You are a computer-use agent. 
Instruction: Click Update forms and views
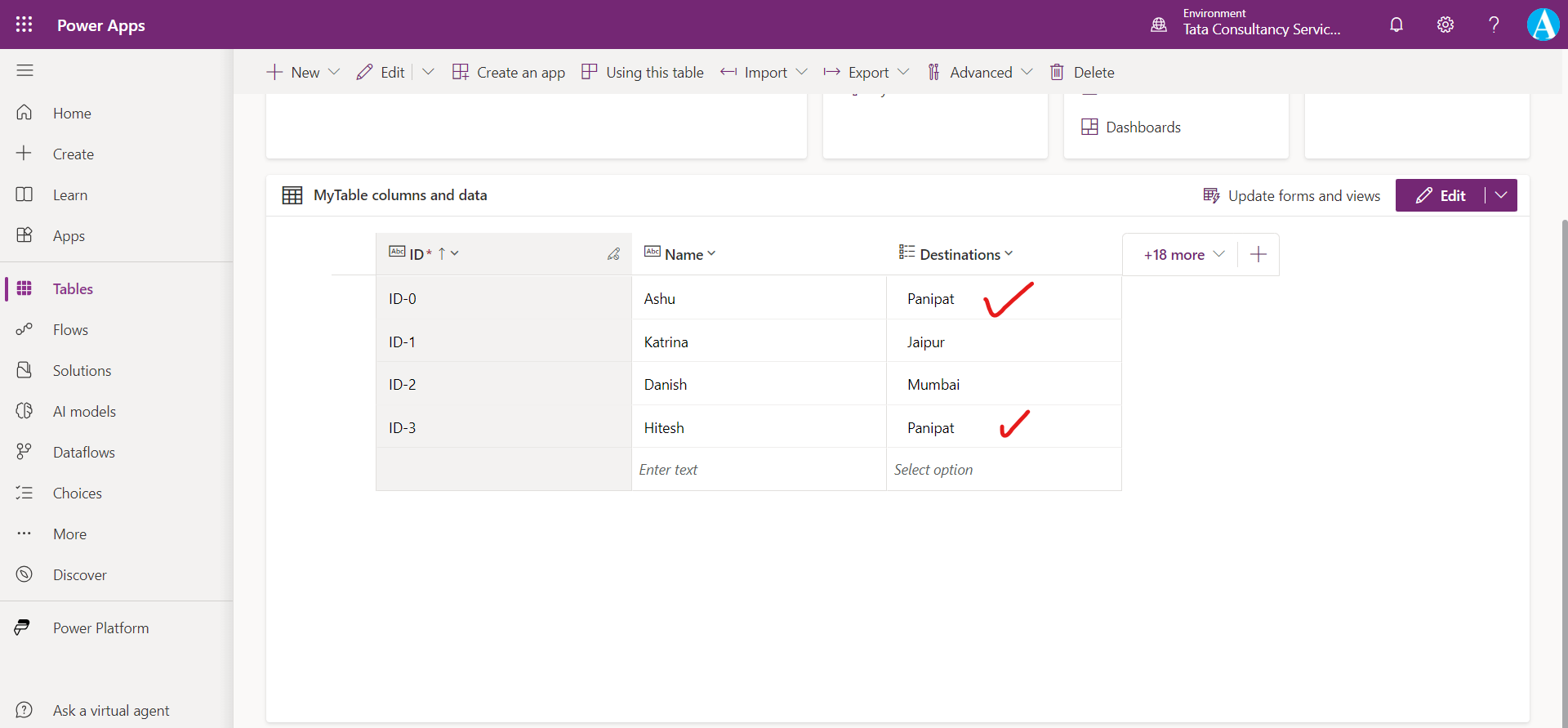[1292, 196]
